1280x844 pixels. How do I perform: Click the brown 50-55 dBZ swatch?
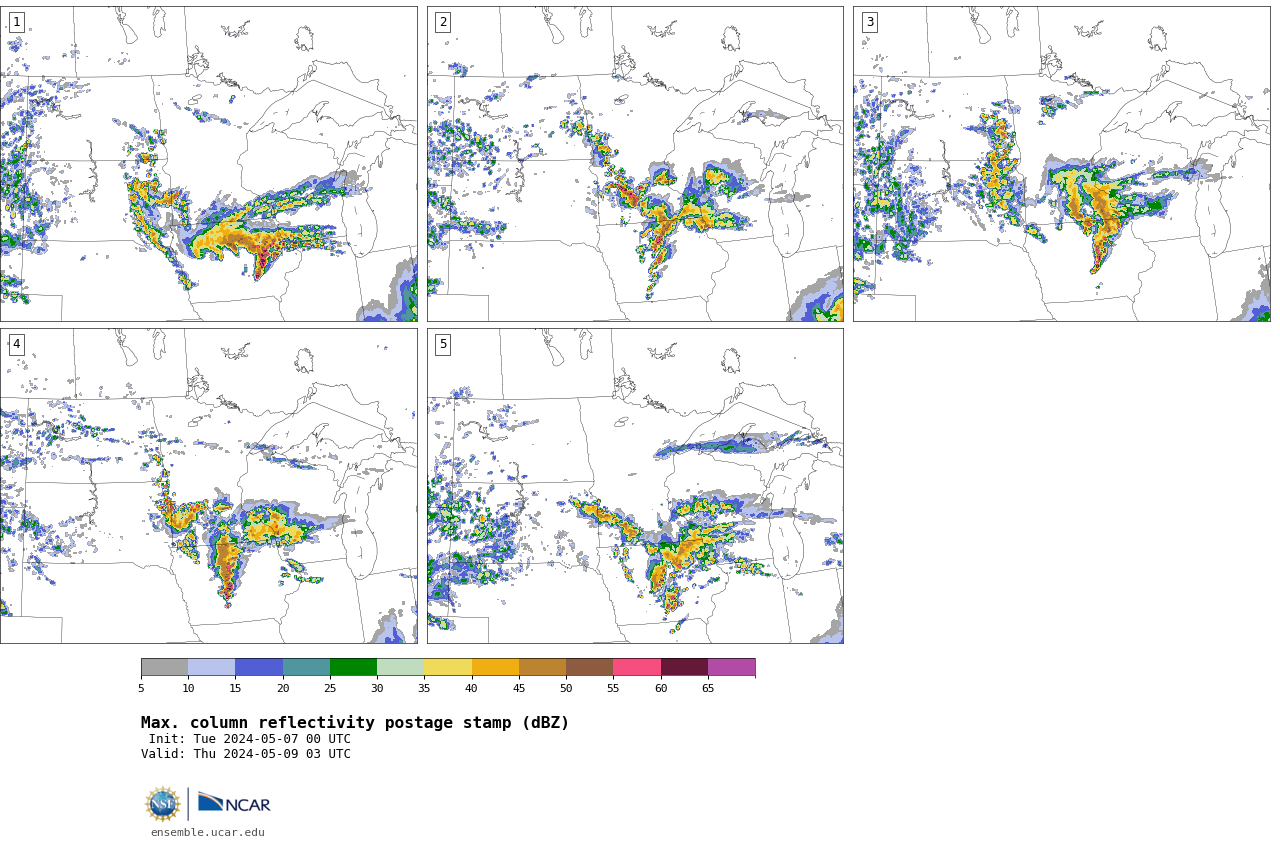point(590,667)
